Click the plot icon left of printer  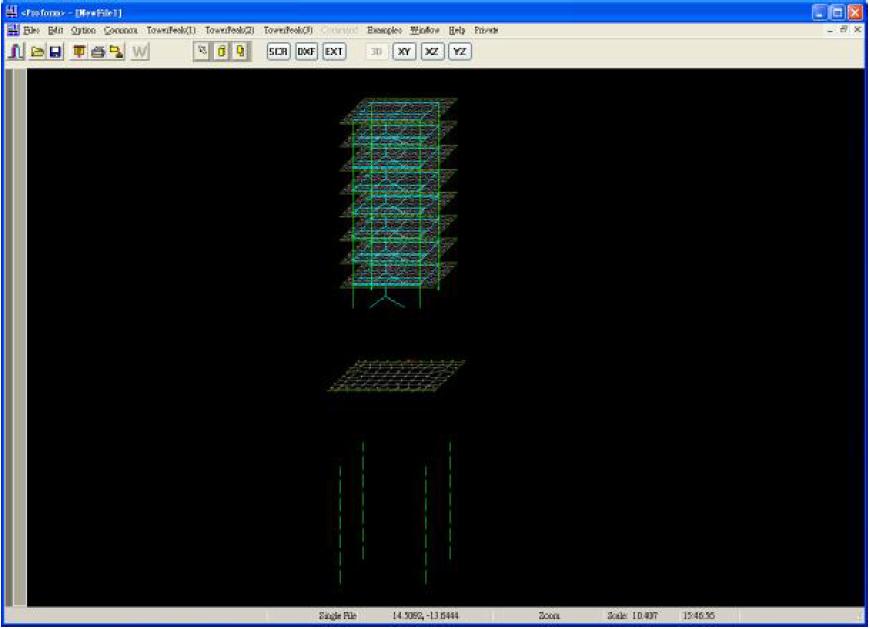79,51
